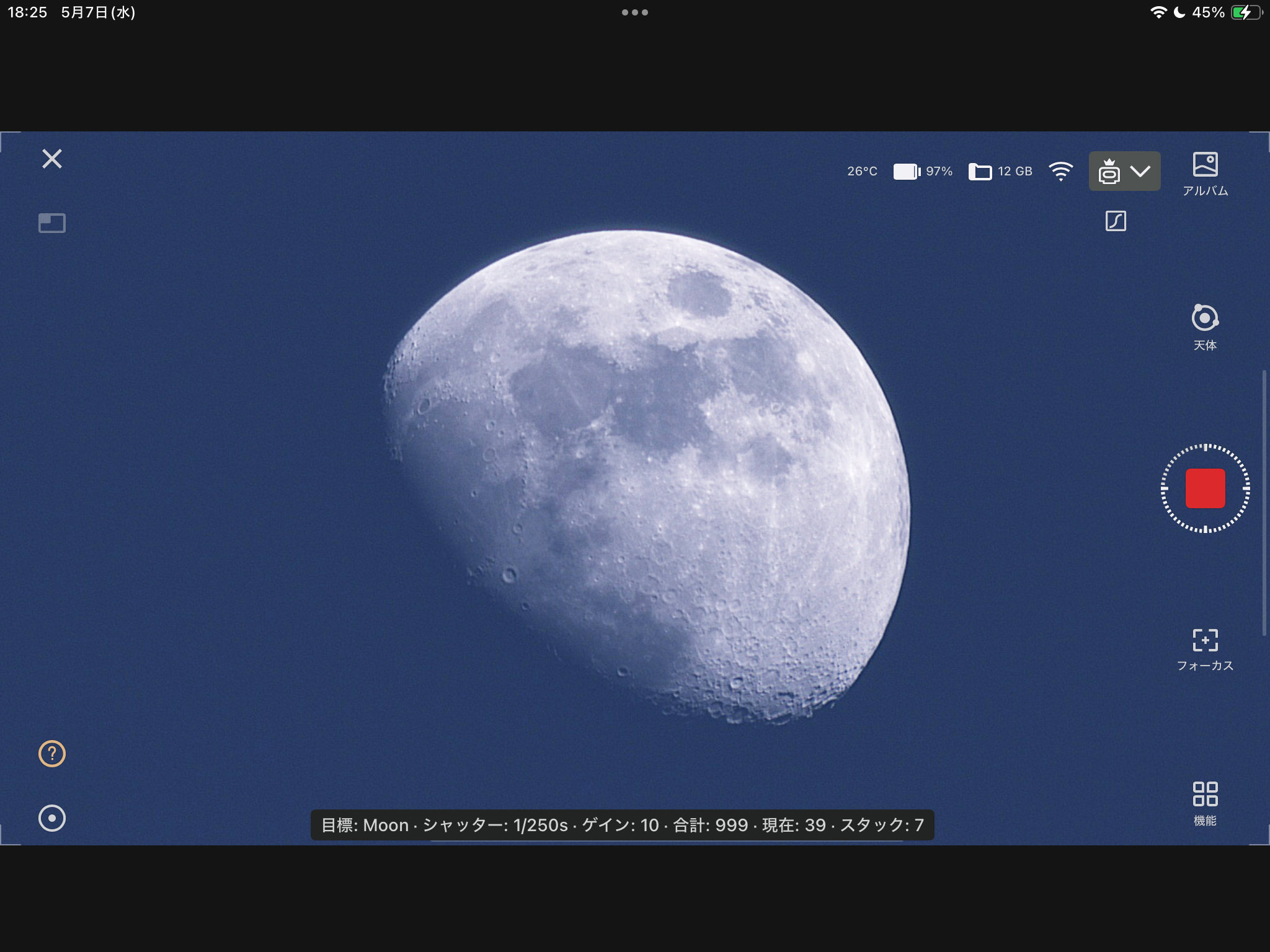Expand the telescope device dropdown
This screenshot has height=952, width=1270.
1124,171
